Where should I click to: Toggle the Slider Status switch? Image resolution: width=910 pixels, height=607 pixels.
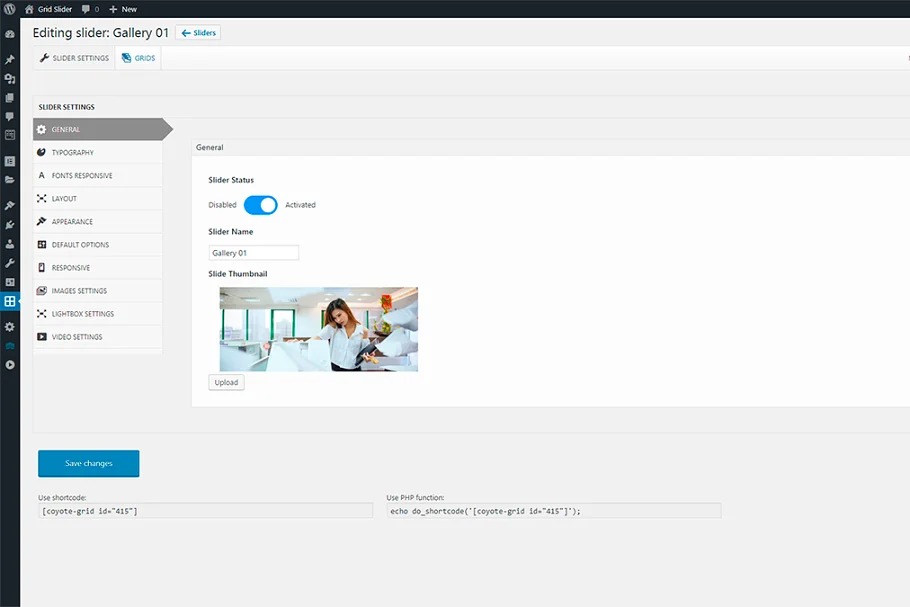(260, 205)
